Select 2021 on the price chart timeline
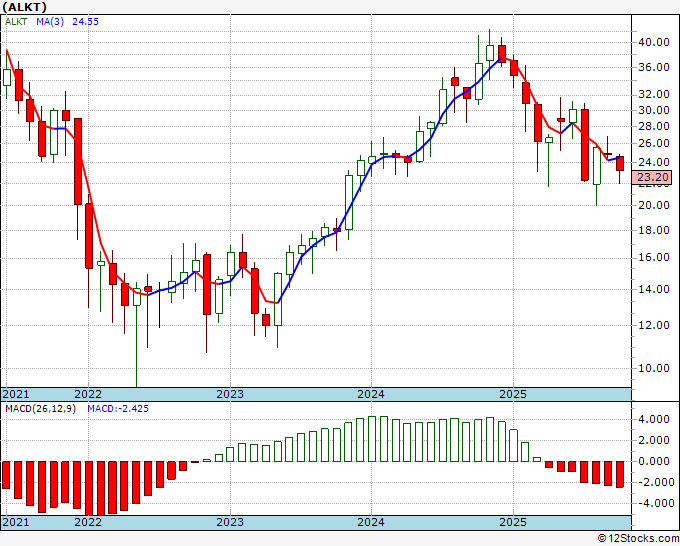The width and height of the screenshot is (680, 546). pyautogui.click(x=16, y=394)
